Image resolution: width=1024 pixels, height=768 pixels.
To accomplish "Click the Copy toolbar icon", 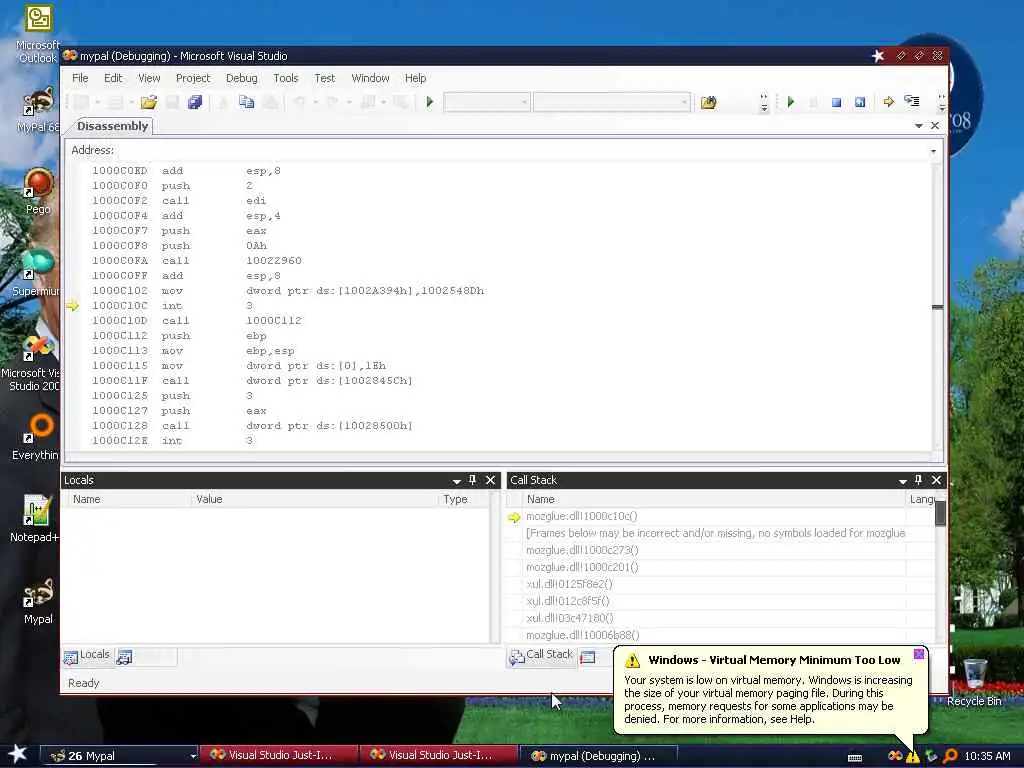I will point(246,102).
